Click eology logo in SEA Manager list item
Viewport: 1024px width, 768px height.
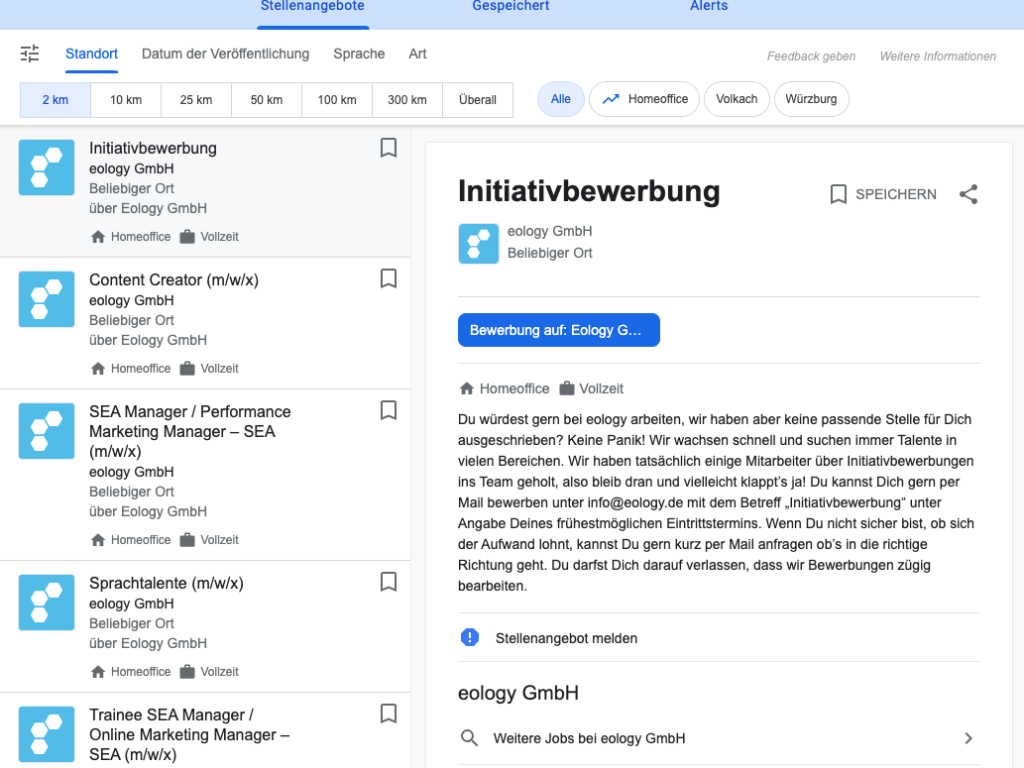coord(46,431)
